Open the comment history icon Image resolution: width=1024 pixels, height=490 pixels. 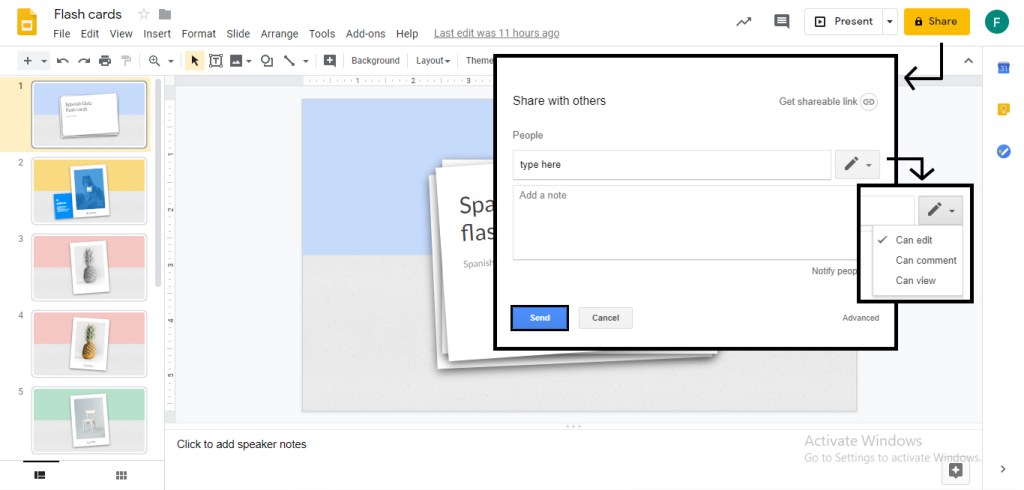[x=781, y=21]
